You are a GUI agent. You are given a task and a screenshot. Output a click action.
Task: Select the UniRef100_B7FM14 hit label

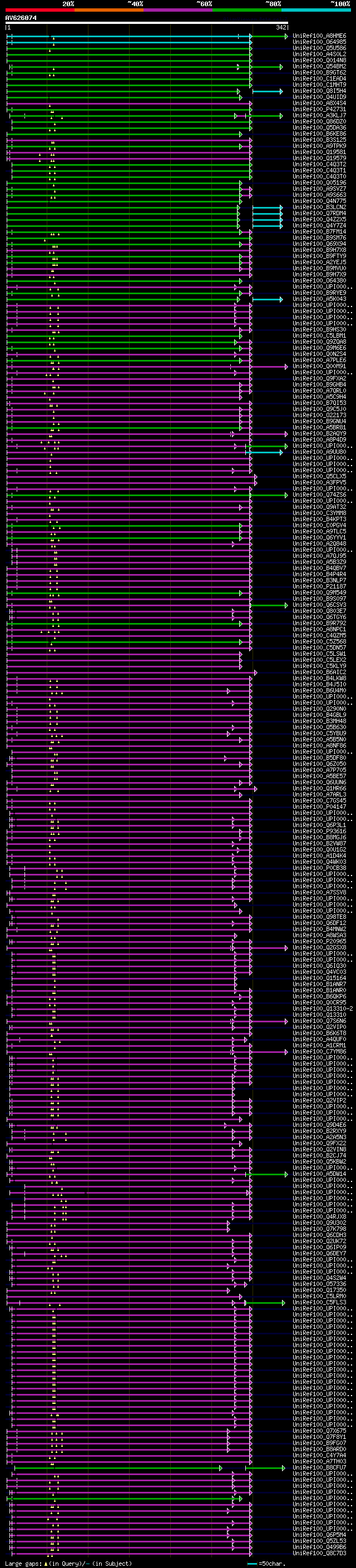[x=319, y=232]
